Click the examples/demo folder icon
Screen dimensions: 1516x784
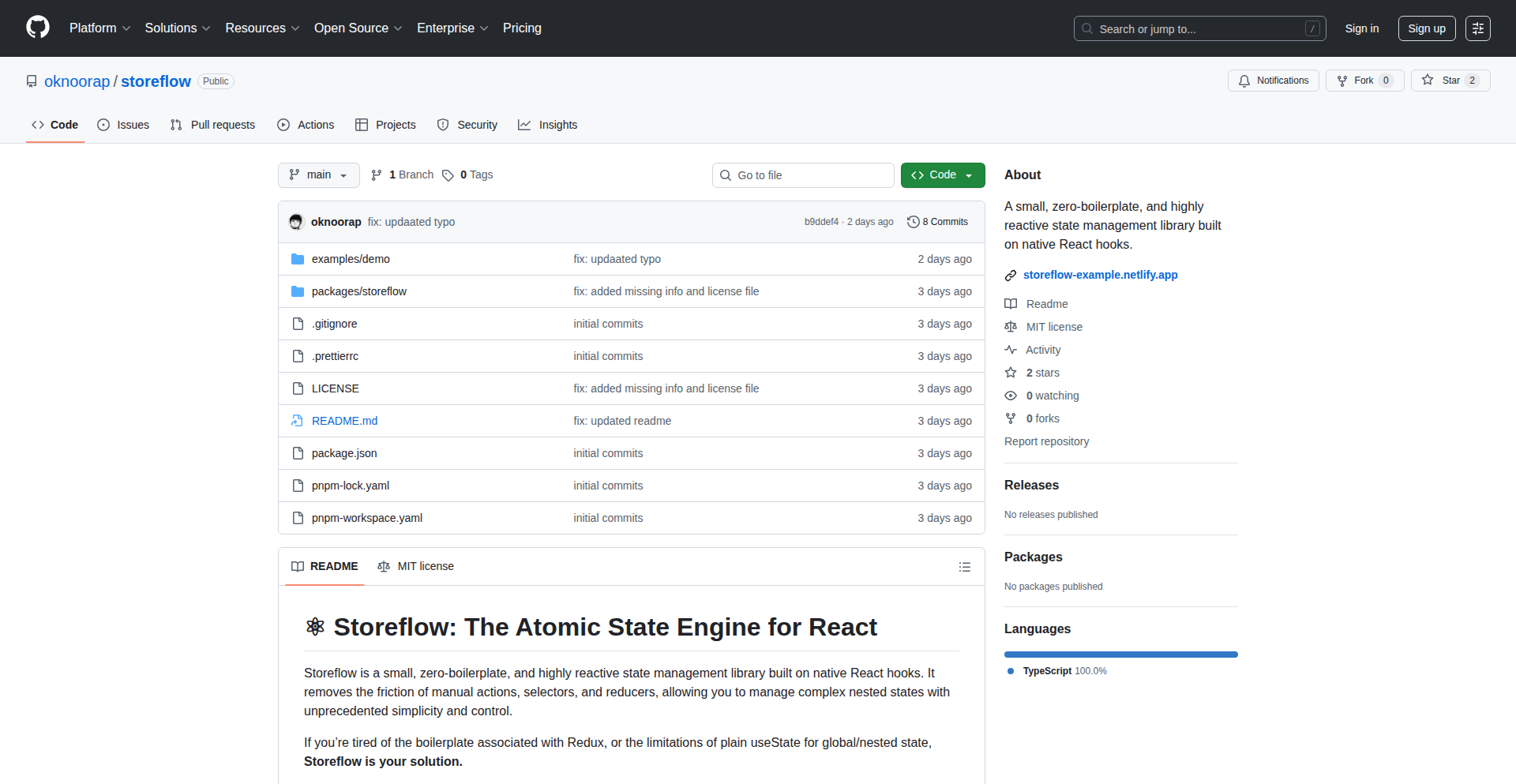(x=298, y=259)
